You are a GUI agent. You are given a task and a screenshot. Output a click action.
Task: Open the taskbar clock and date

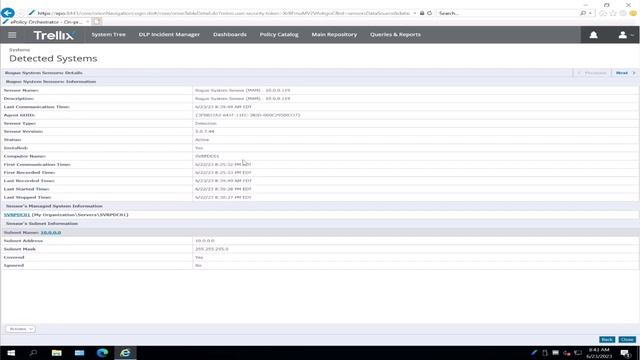(599, 353)
